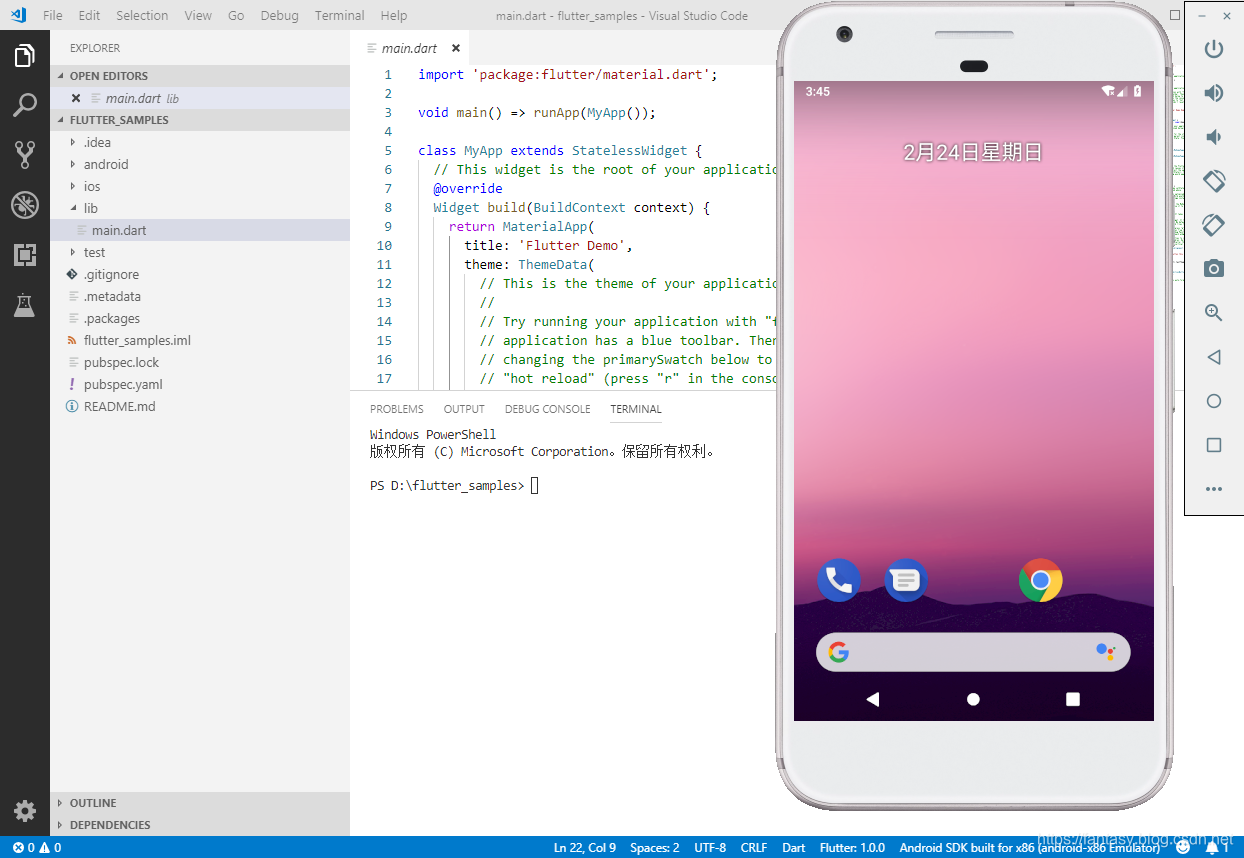Click emulator rotate left button

[x=1213, y=181]
